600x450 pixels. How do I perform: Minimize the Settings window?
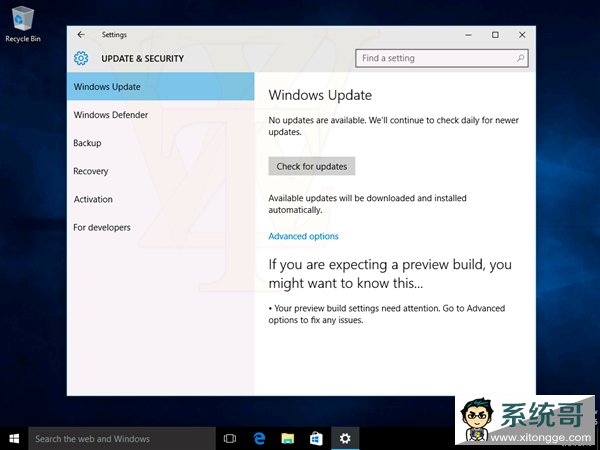[468, 35]
